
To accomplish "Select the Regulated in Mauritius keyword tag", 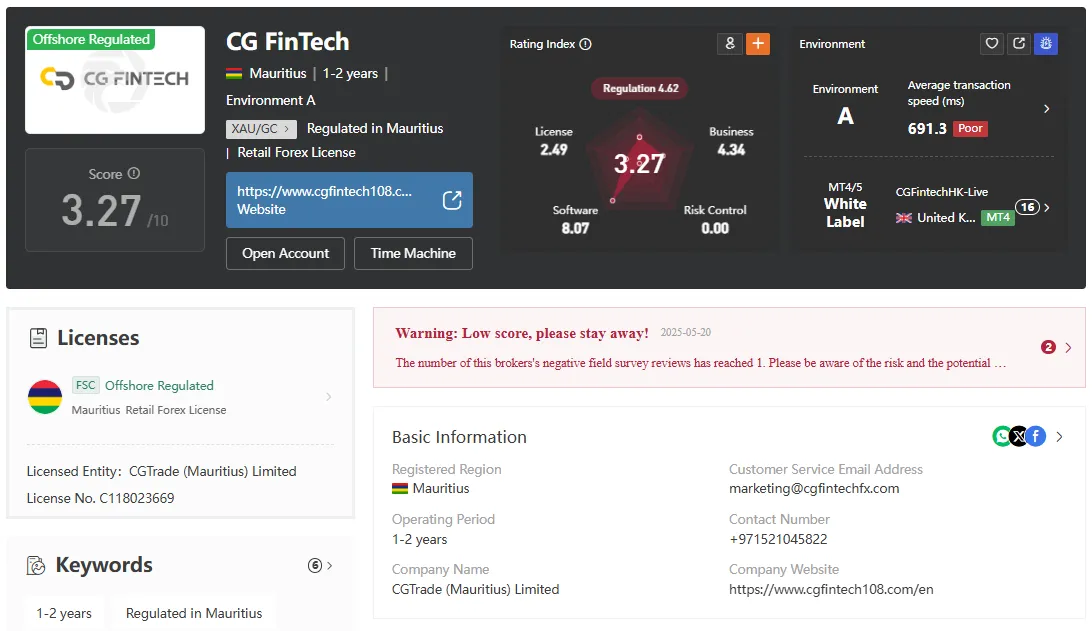I will 194,614.
